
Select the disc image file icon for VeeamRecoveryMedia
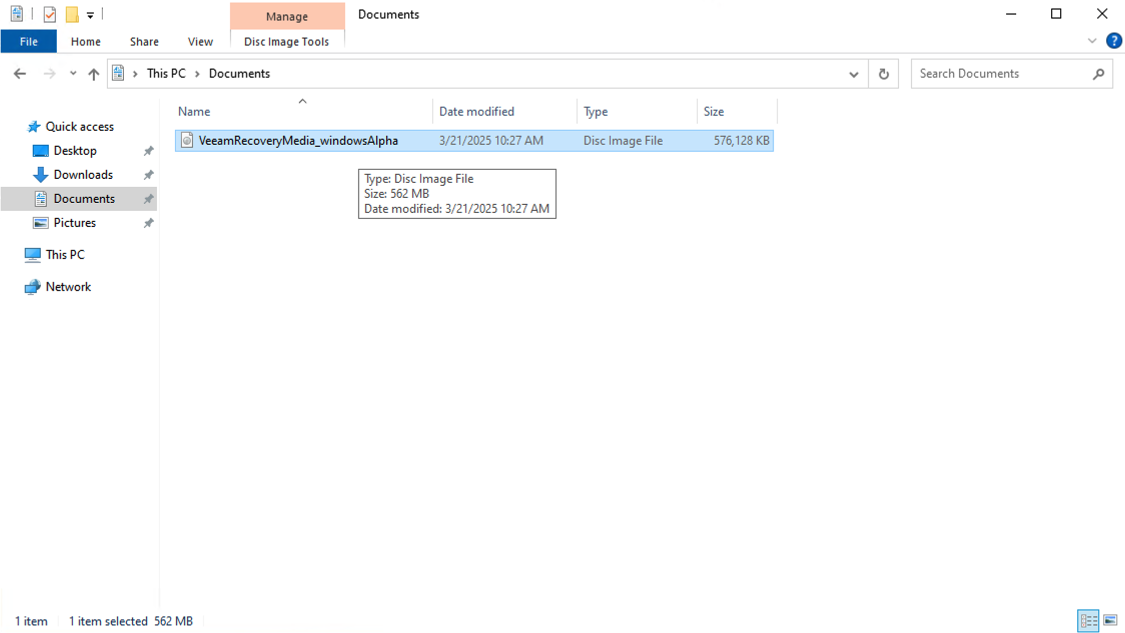(187, 140)
